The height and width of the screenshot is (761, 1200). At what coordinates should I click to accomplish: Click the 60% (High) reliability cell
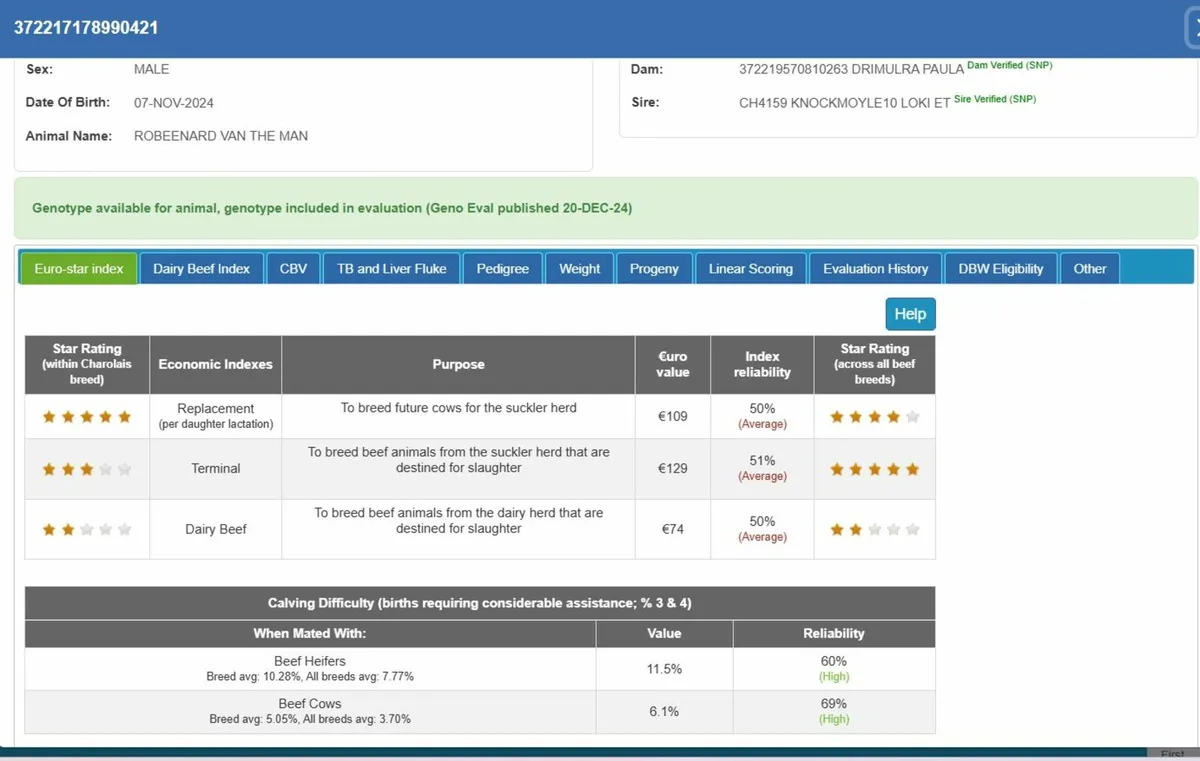[x=834, y=669]
